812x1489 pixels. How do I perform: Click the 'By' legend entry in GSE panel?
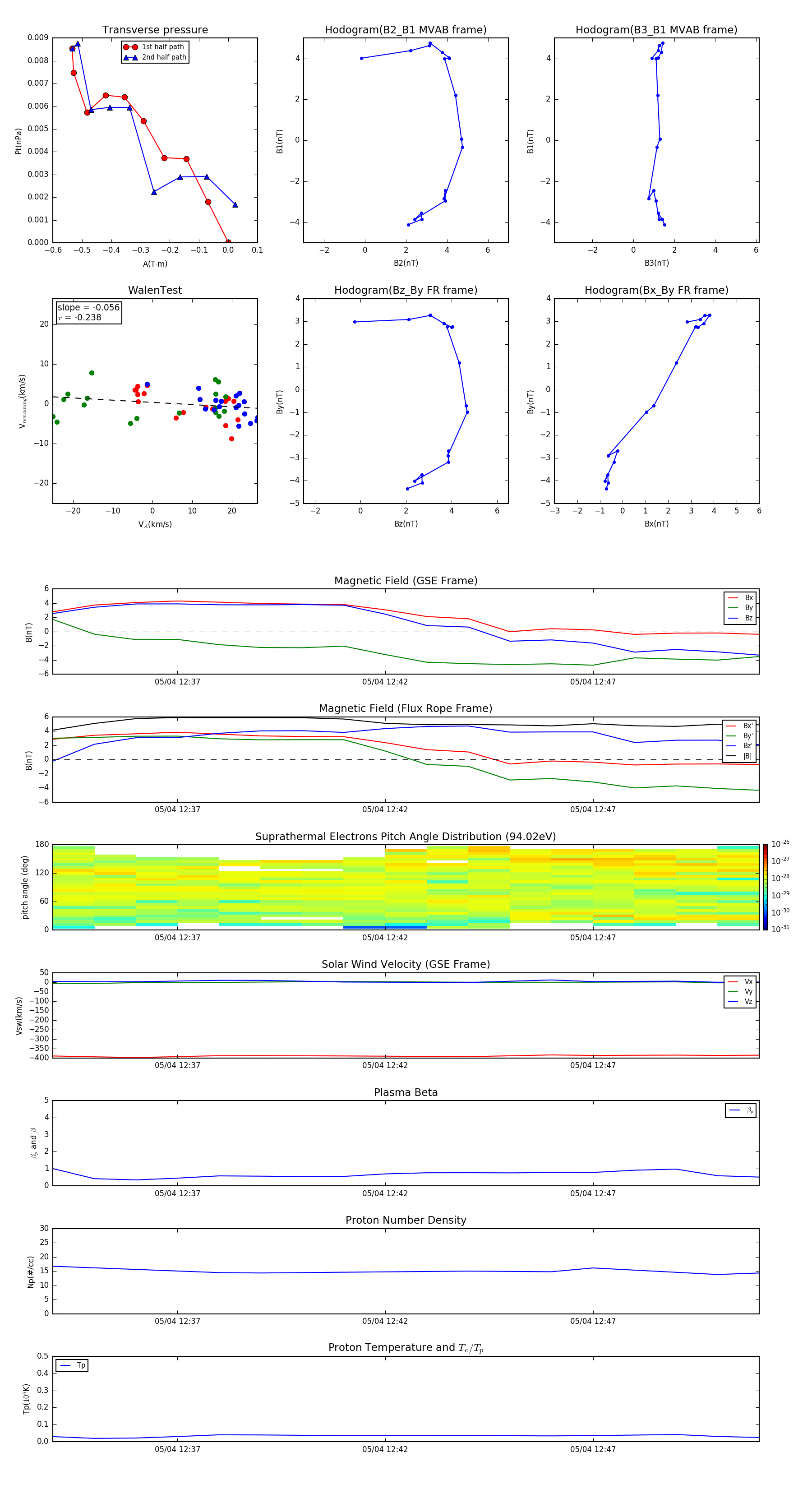(740, 607)
